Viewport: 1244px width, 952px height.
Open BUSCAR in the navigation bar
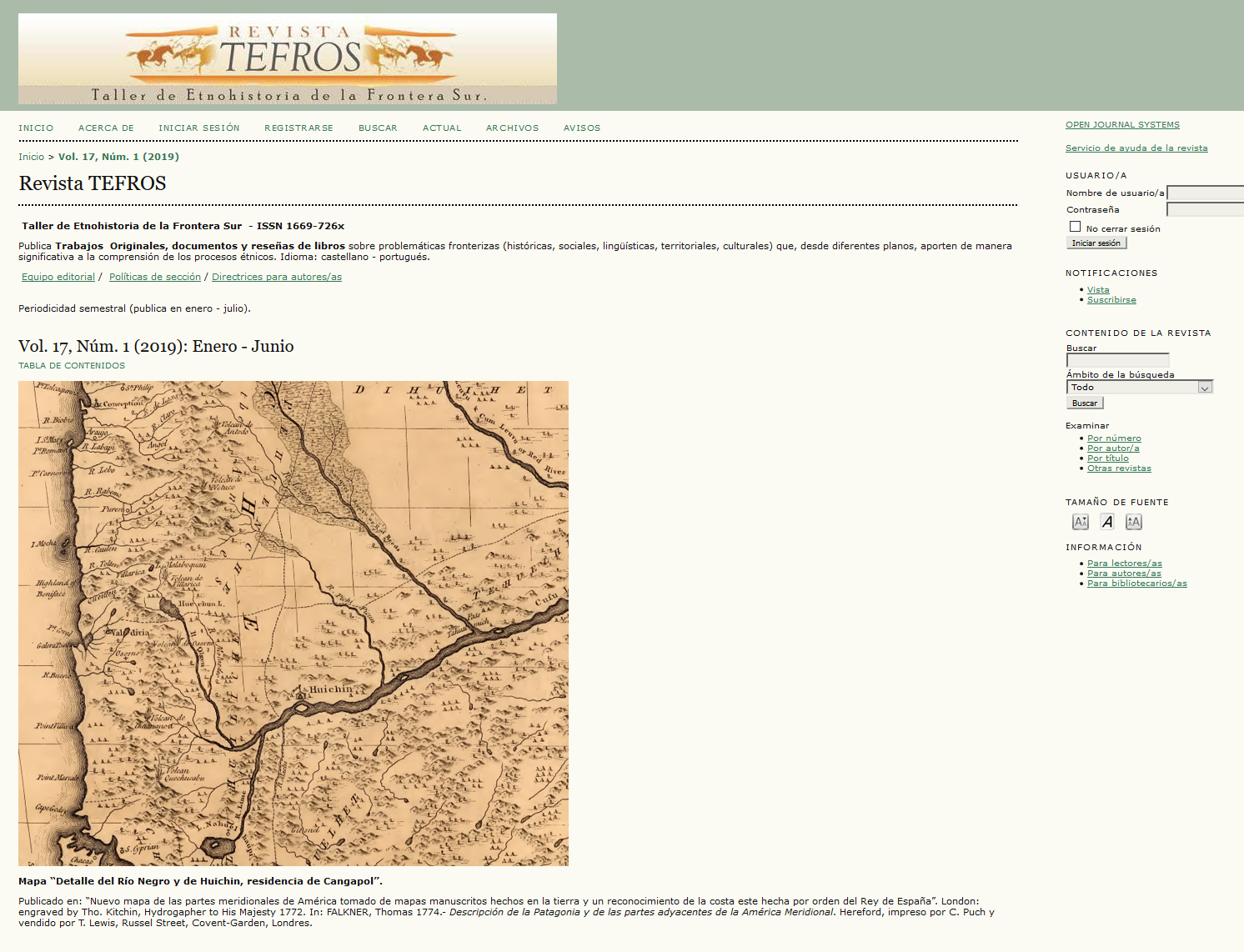(x=378, y=128)
